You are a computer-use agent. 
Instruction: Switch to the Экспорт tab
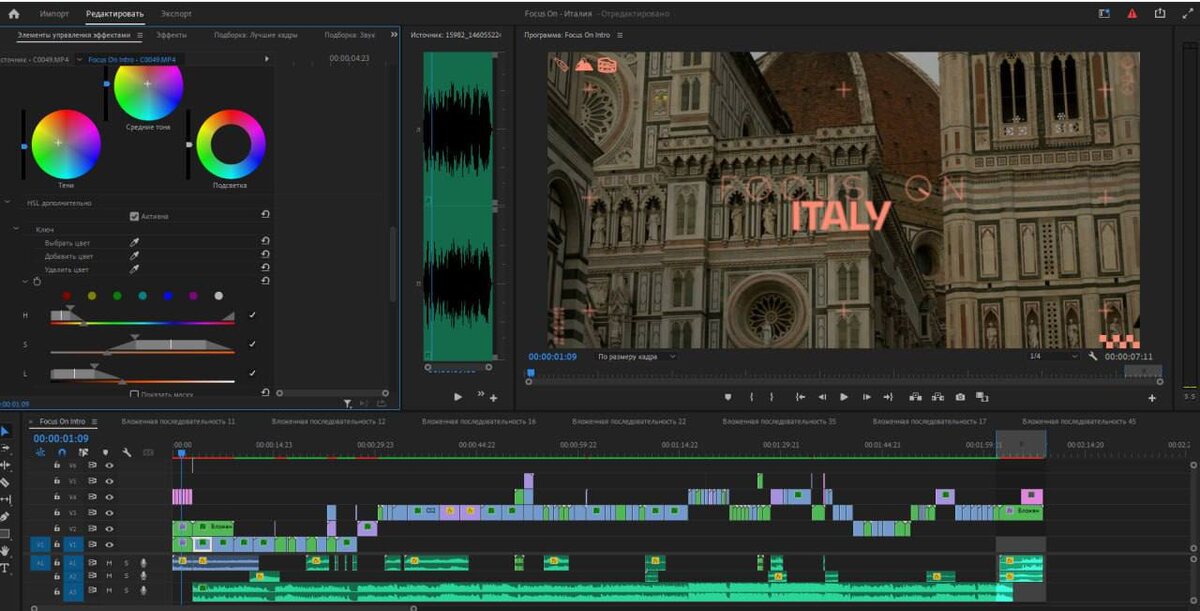tap(176, 14)
